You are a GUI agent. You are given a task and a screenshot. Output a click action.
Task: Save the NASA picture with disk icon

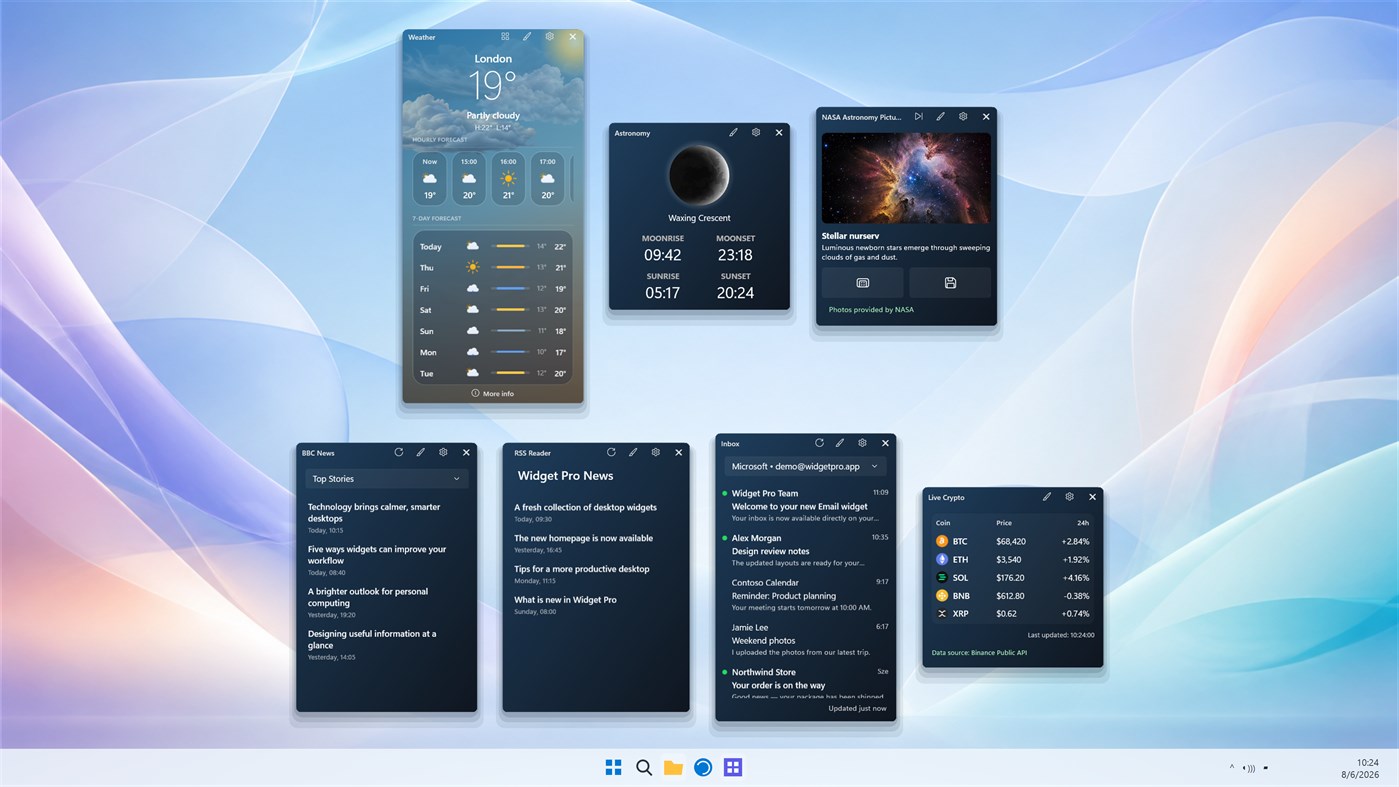tap(950, 283)
